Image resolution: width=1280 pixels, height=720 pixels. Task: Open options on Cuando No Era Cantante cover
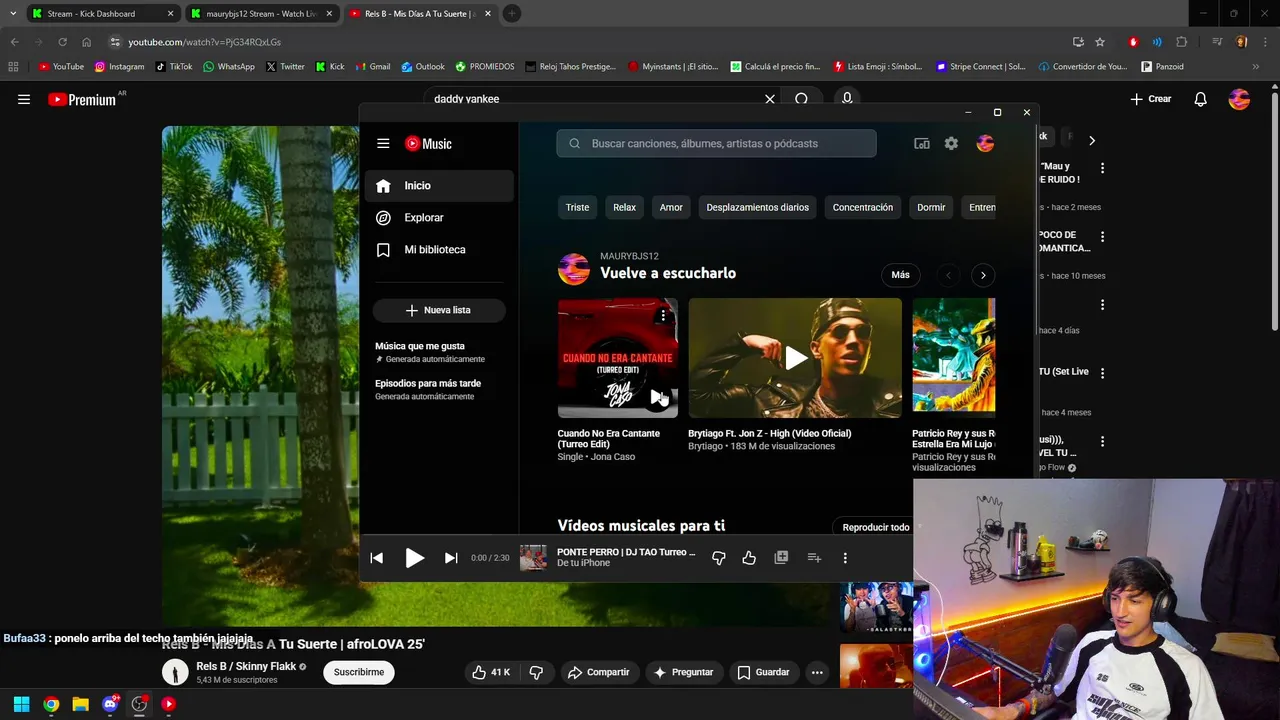coord(662,316)
